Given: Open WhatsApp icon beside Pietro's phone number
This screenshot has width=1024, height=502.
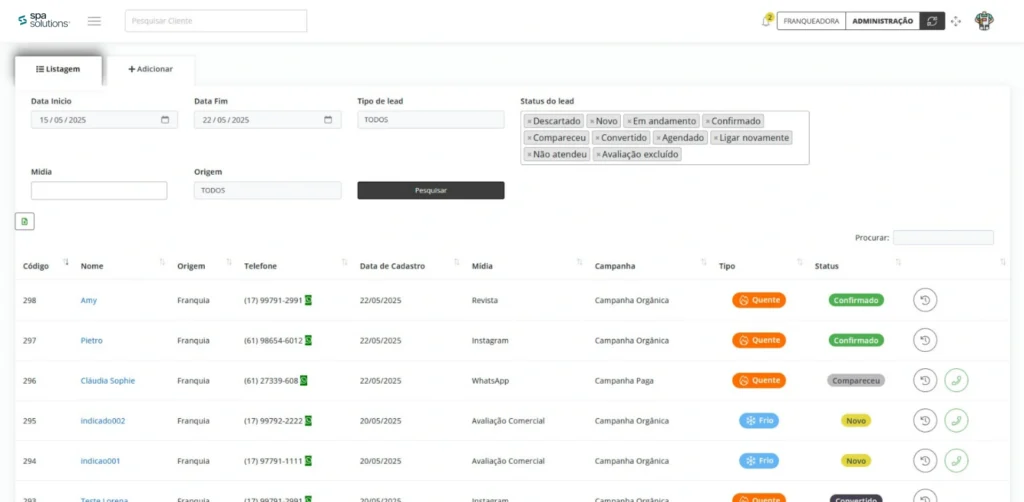Looking at the screenshot, I should [309, 340].
